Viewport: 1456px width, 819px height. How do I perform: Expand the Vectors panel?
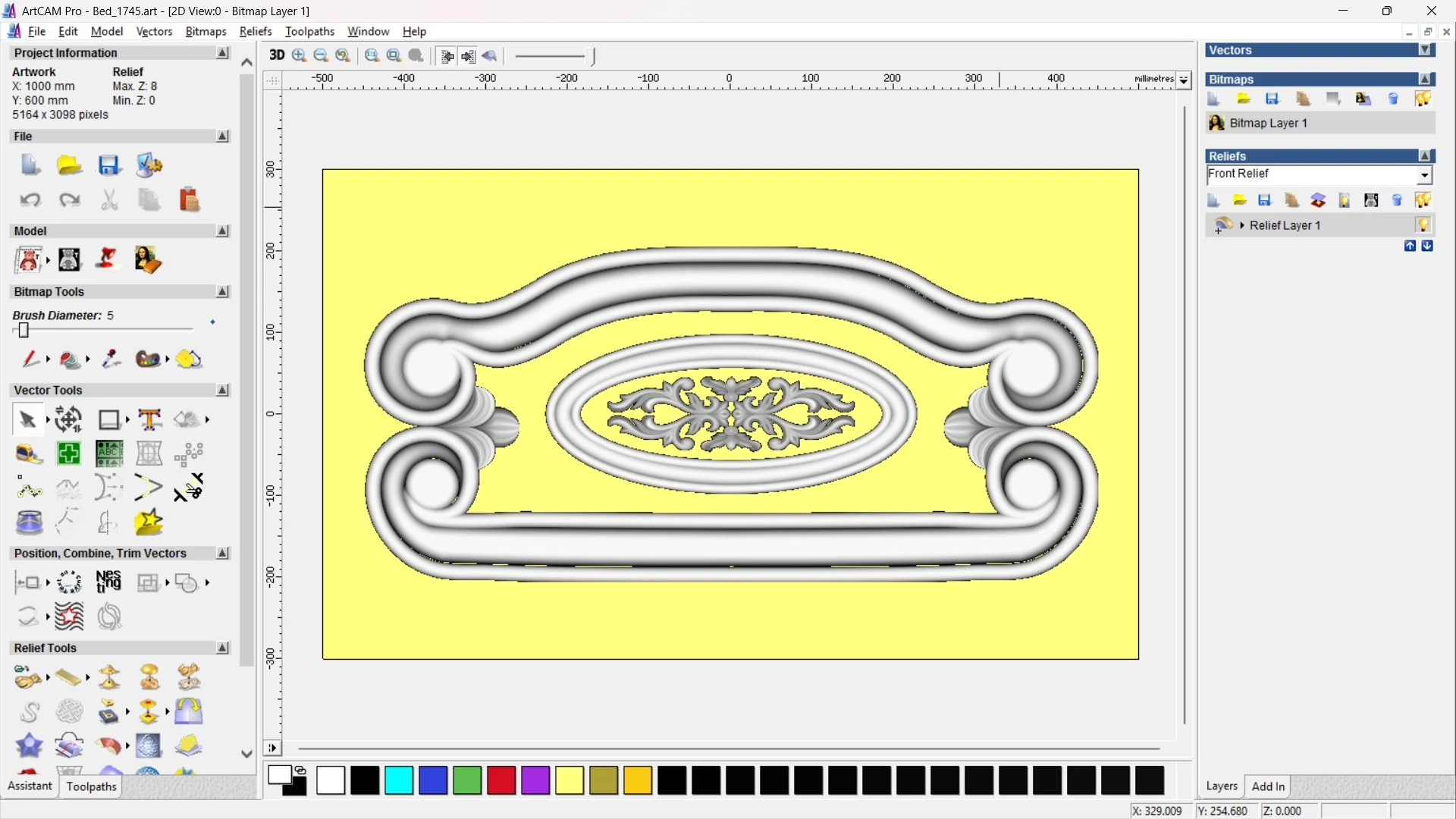tap(1425, 50)
